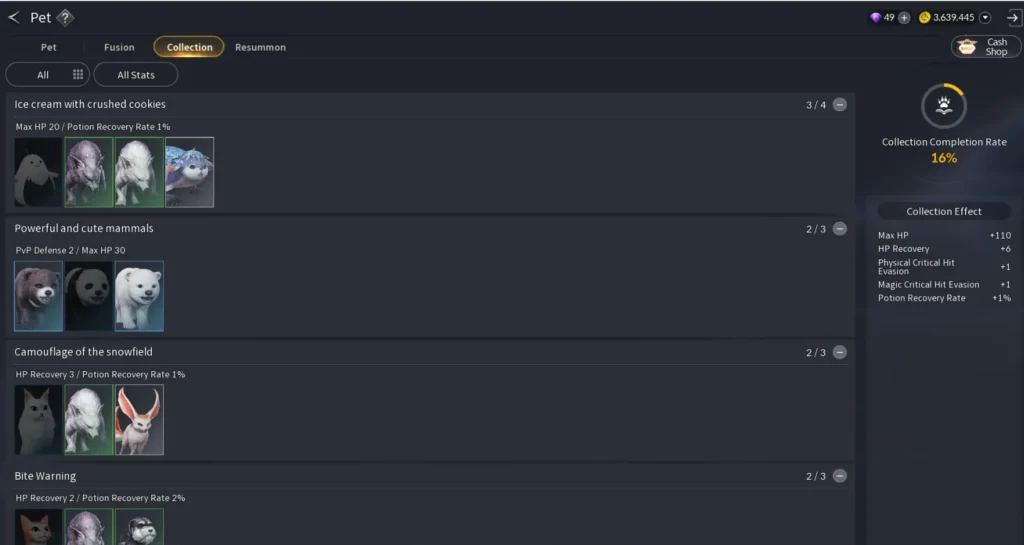
Task: Collapse the Powerful and cute mammals group
Action: (x=840, y=228)
